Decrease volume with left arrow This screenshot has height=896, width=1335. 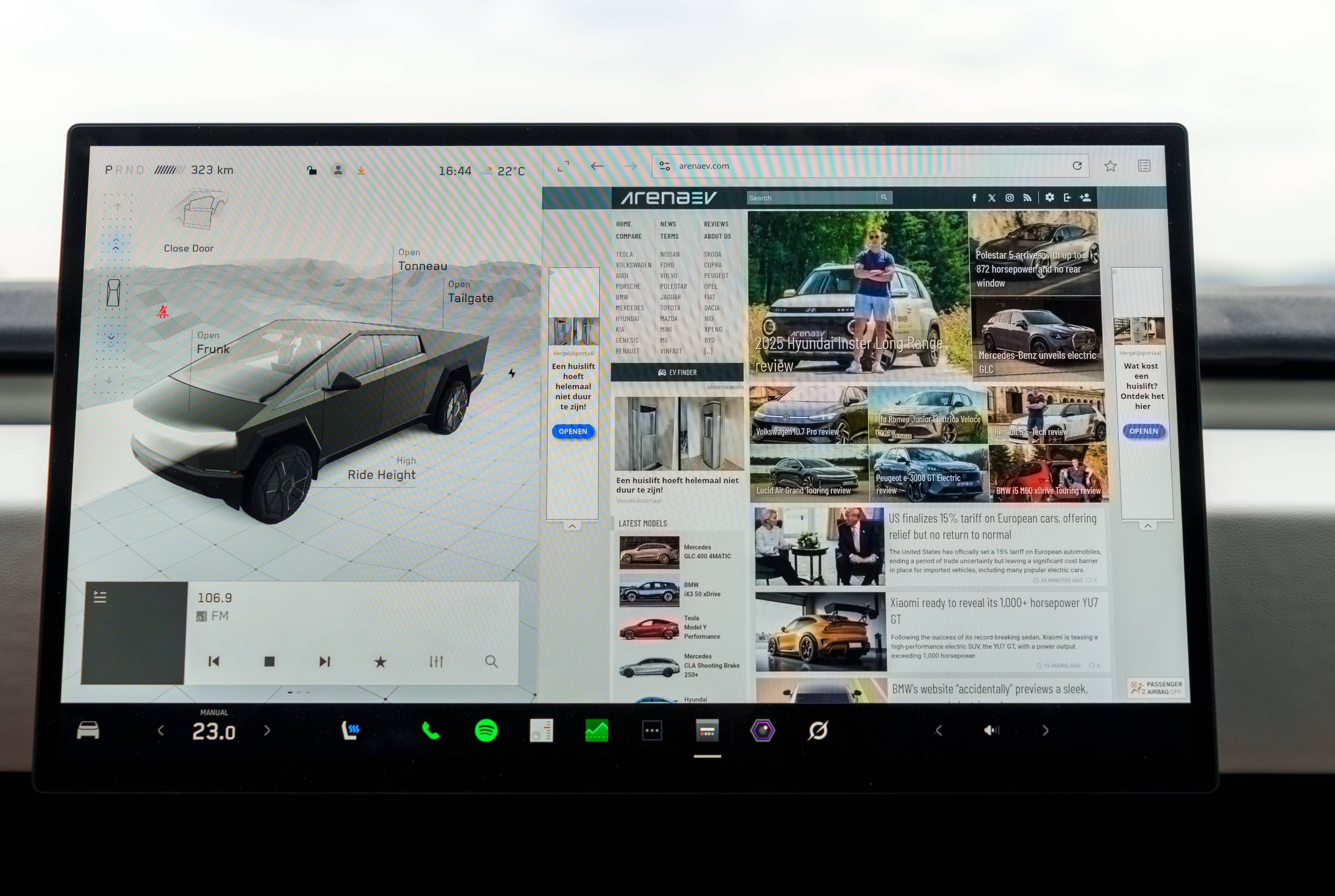coord(939,730)
